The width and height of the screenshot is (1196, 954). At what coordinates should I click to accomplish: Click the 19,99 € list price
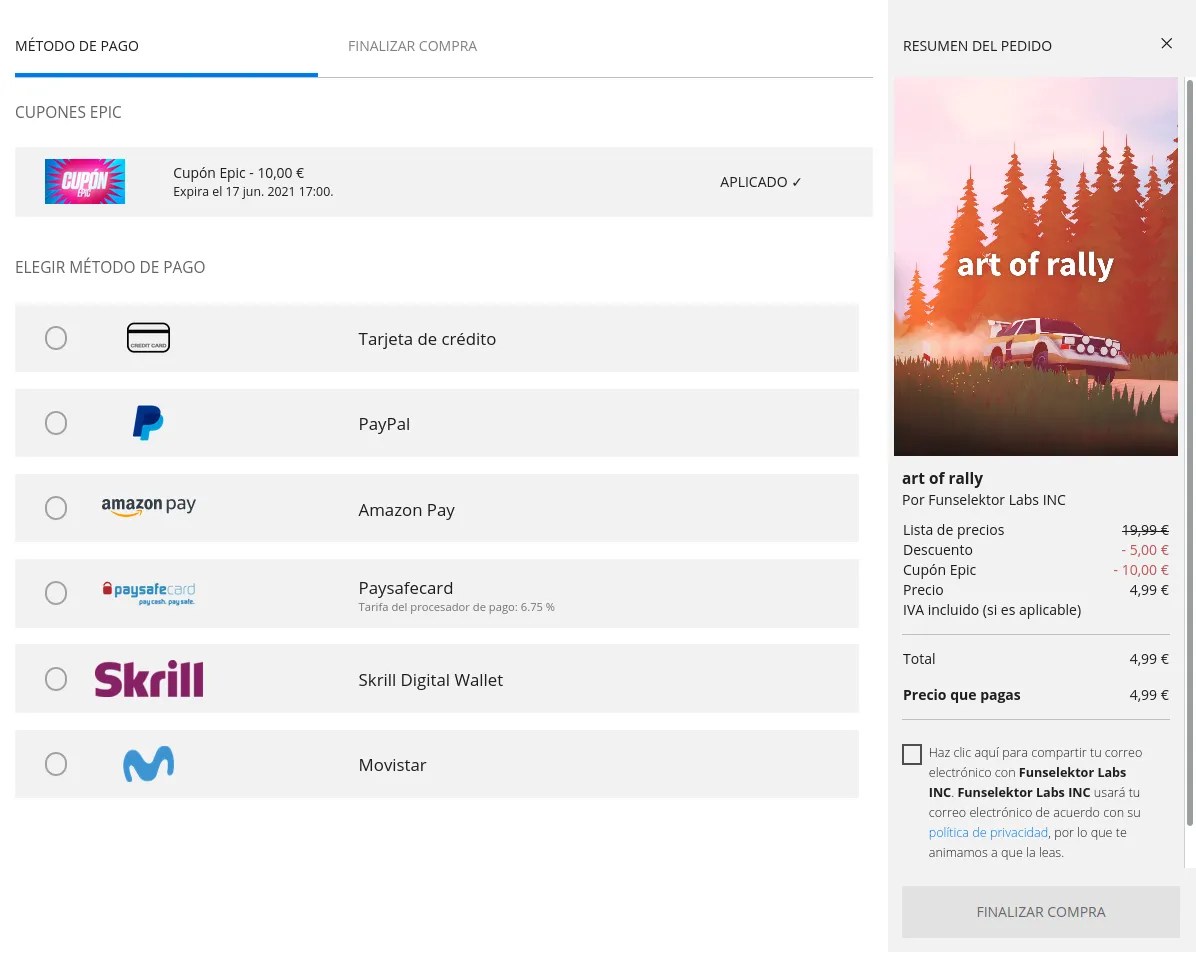pos(1145,530)
